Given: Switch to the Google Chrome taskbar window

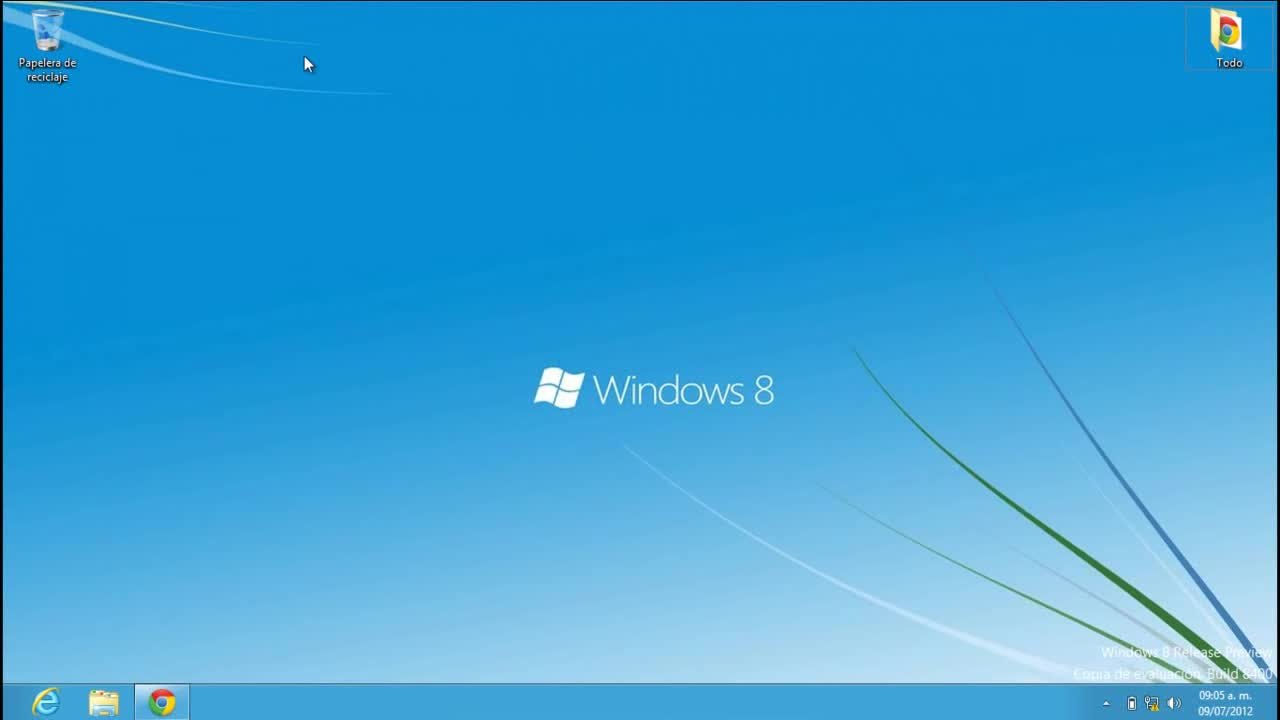Looking at the screenshot, I should click(162, 702).
